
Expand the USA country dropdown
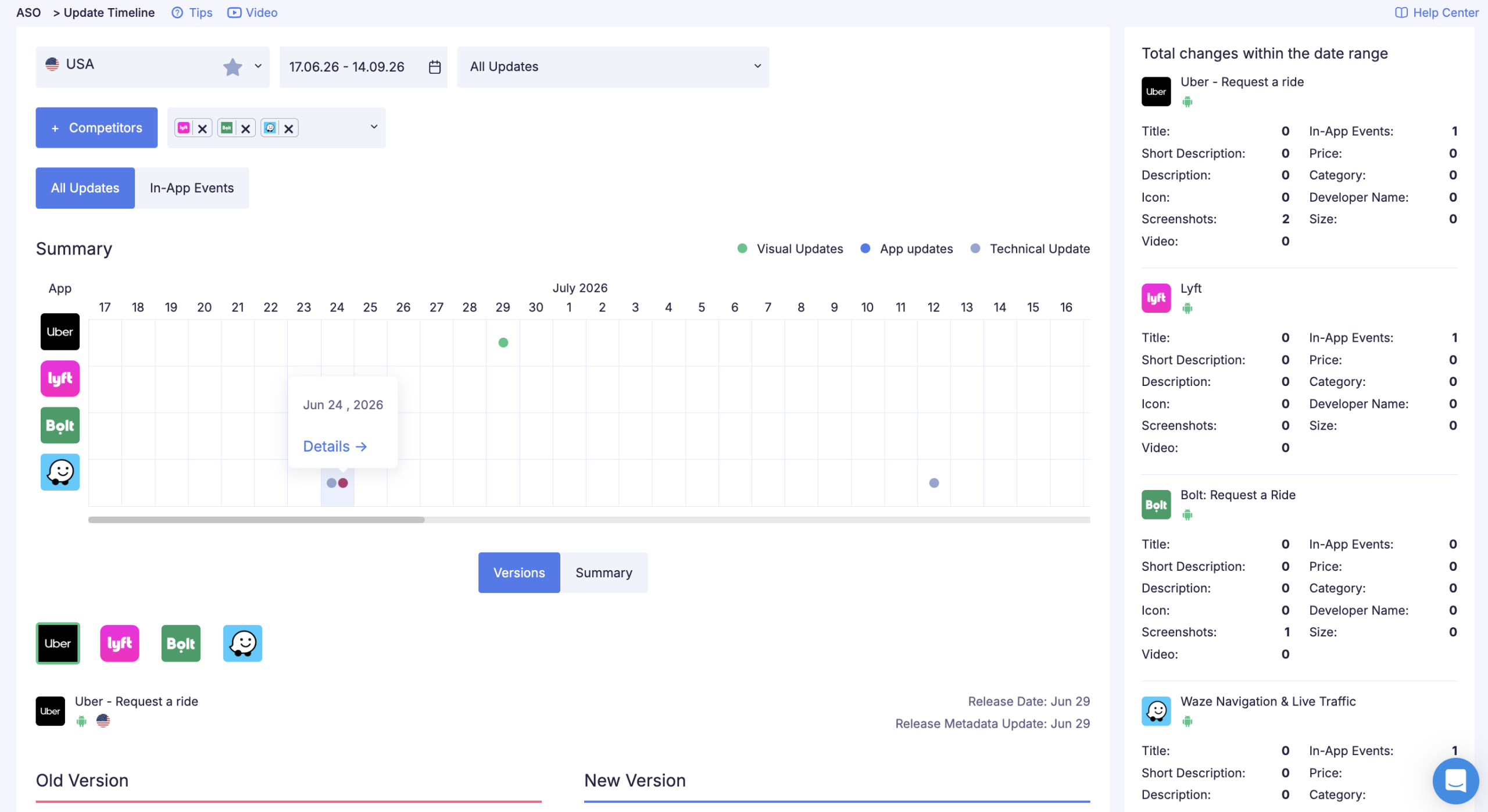point(258,66)
